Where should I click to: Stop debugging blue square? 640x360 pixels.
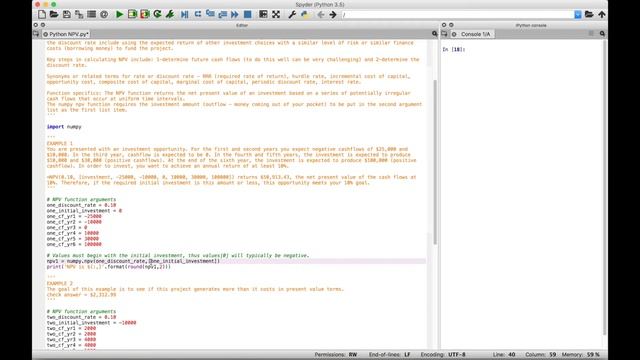pyautogui.click(x=247, y=14)
